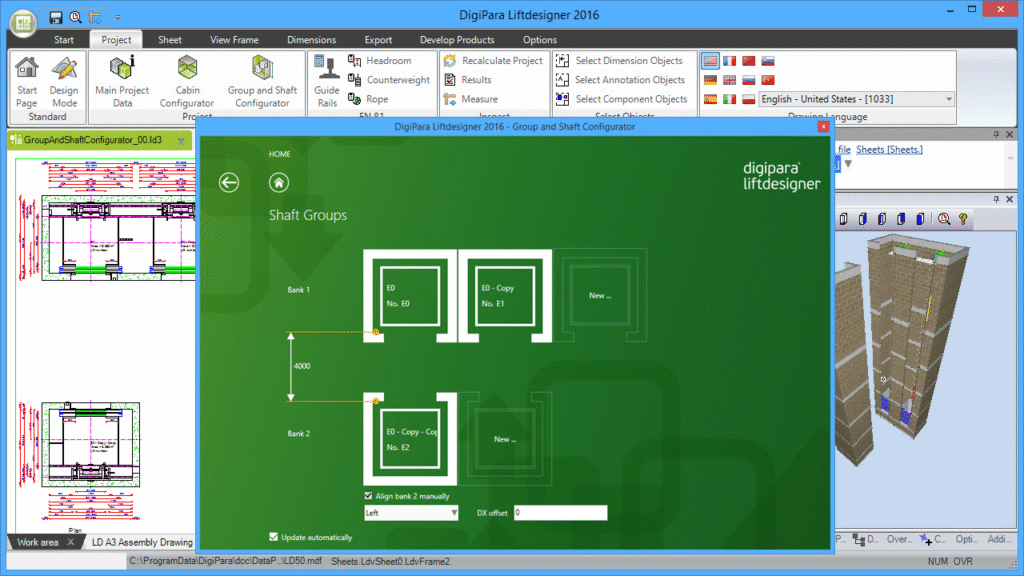The image size is (1024, 576).
Task: Open the Guide Rails calculation
Action: [327, 82]
